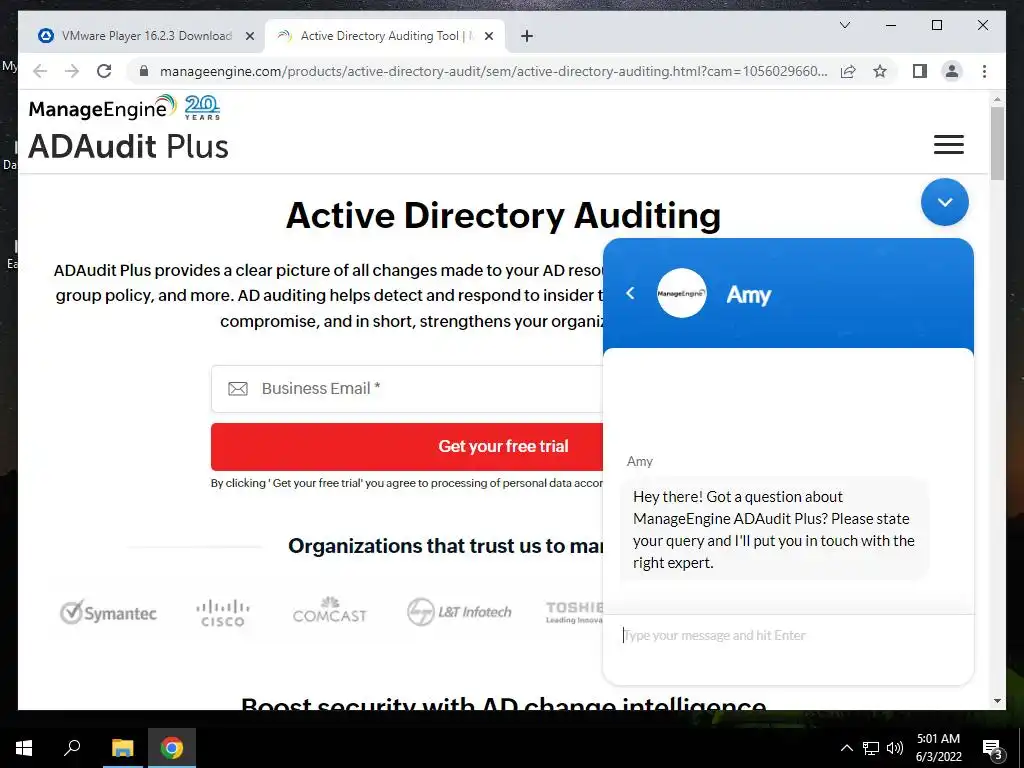Close the VMware Player Download tab

coord(249,37)
